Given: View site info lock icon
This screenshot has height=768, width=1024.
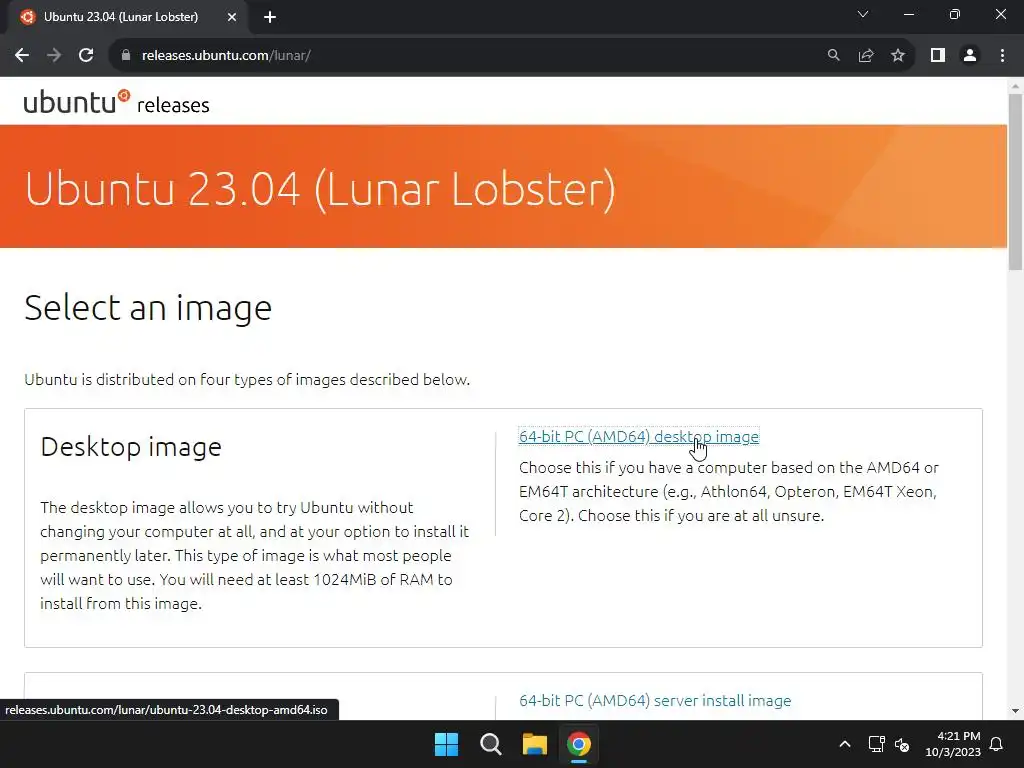Looking at the screenshot, I should [126, 56].
